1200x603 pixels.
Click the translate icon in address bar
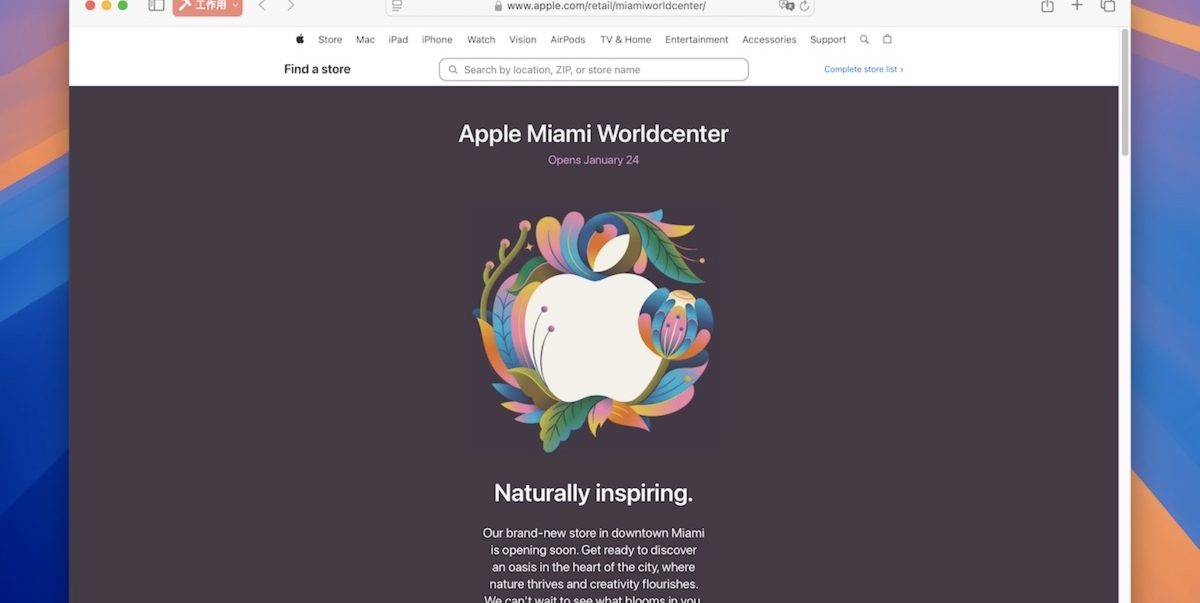click(x=786, y=6)
